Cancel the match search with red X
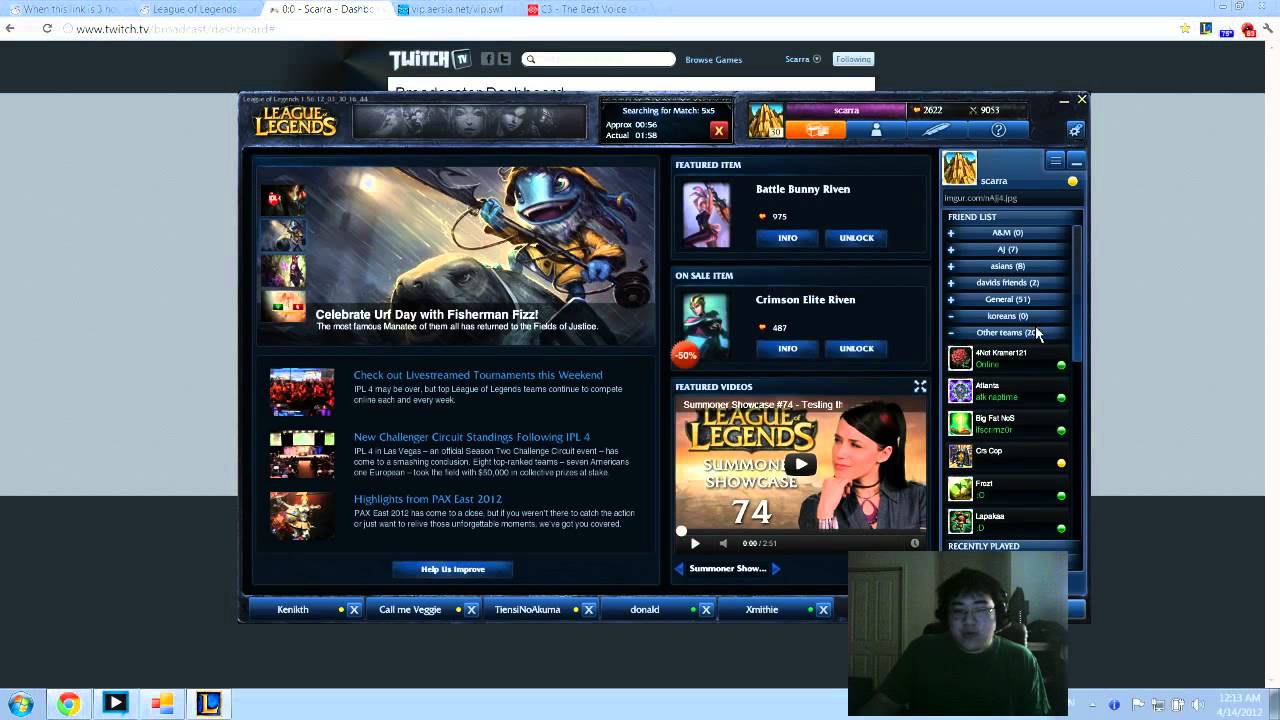This screenshot has height=720, width=1280. (x=718, y=130)
